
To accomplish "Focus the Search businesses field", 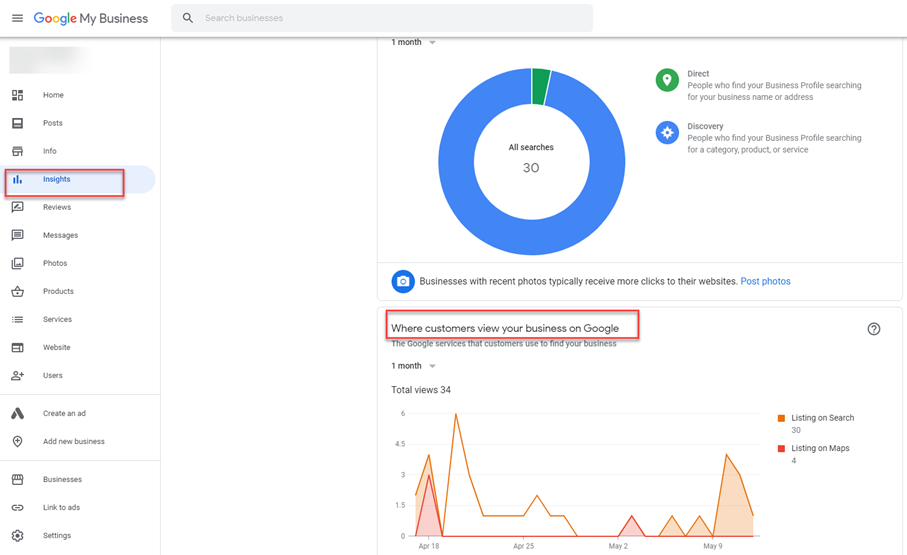I will [x=382, y=18].
